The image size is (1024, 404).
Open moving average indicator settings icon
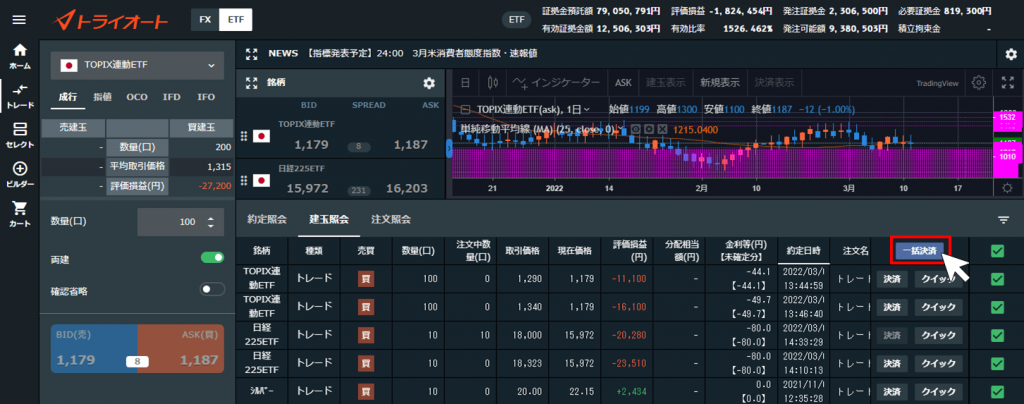648,129
